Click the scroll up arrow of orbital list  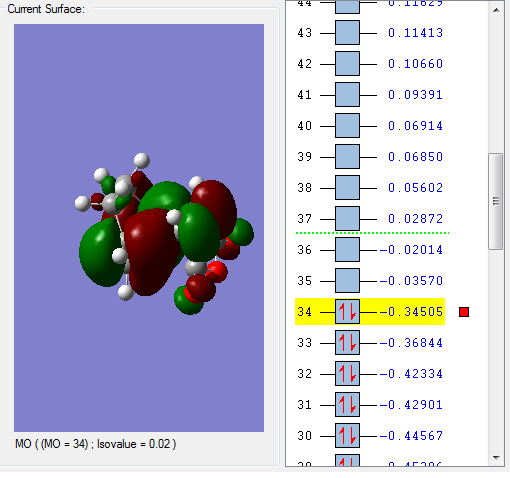click(496, 10)
